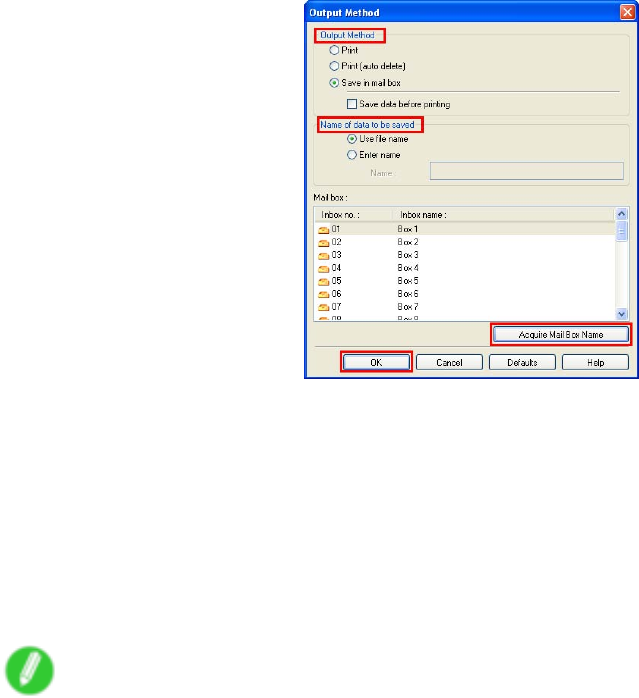Click mailbox icon for inbox 01
Viewport: 639px width, 698px height.
click(x=324, y=230)
